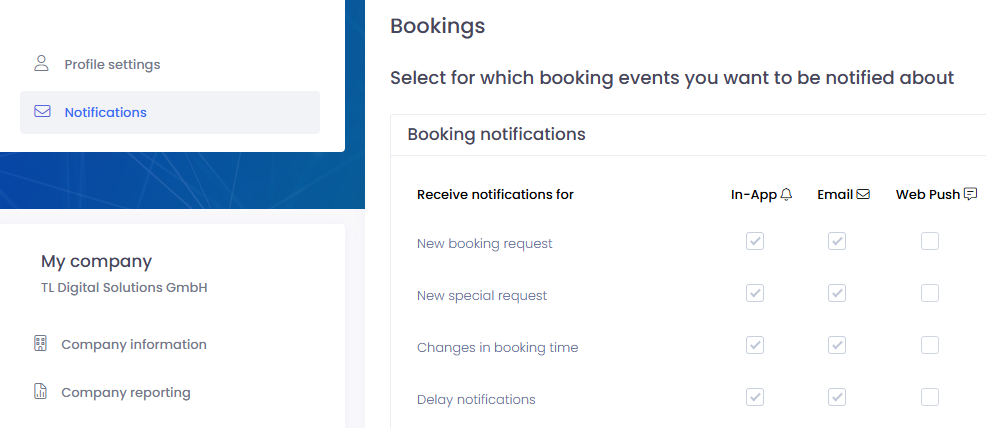
Task: Select Notifications in the sidebar
Action: tap(105, 112)
